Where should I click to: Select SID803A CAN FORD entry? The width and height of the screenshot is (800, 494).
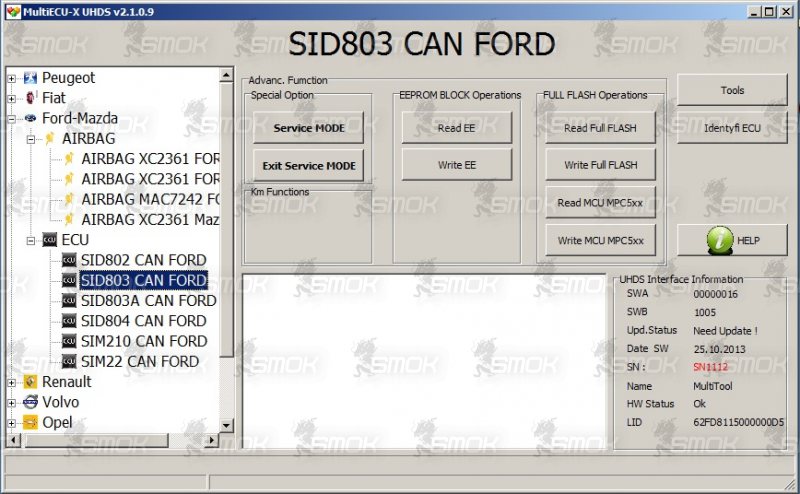point(148,301)
